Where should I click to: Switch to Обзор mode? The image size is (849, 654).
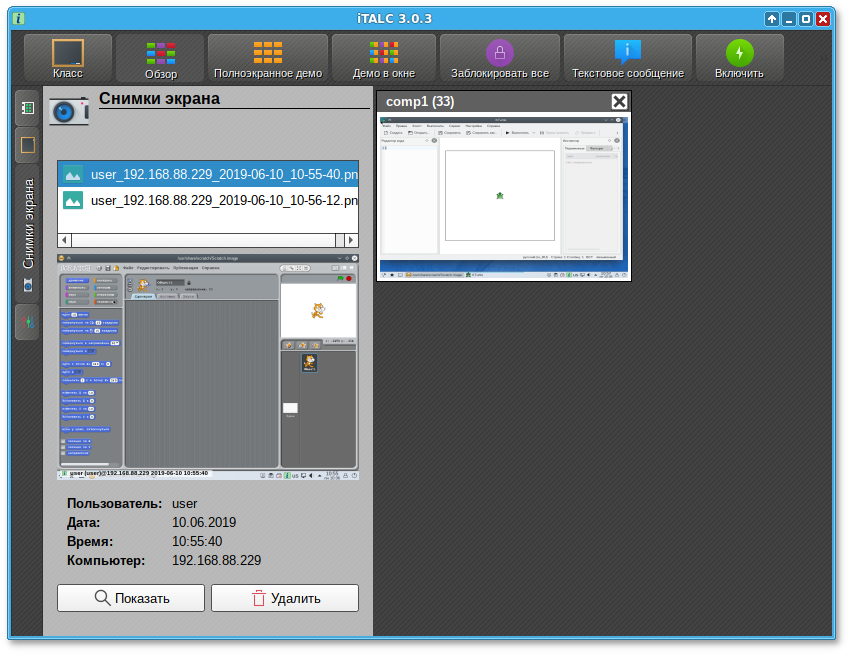(x=161, y=58)
